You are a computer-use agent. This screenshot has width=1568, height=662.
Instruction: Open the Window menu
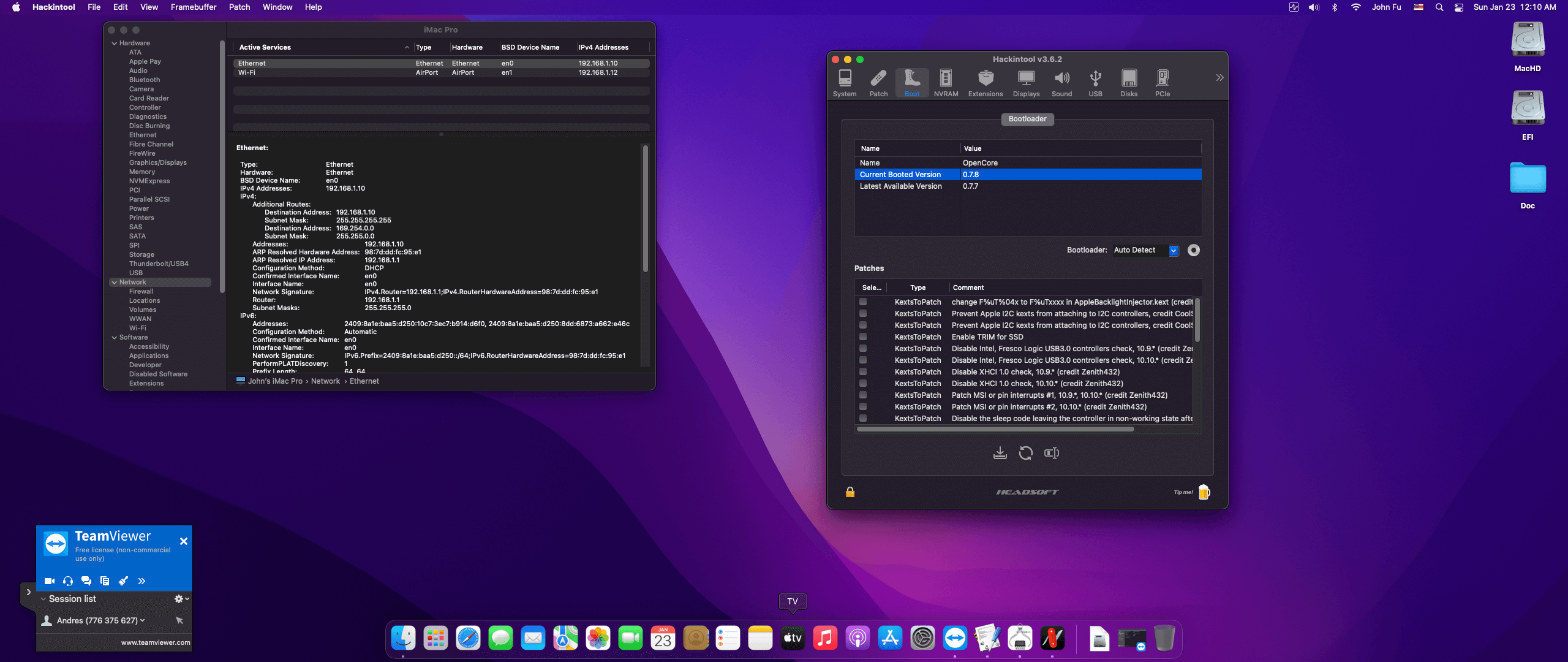pyautogui.click(x=277, y=7)
